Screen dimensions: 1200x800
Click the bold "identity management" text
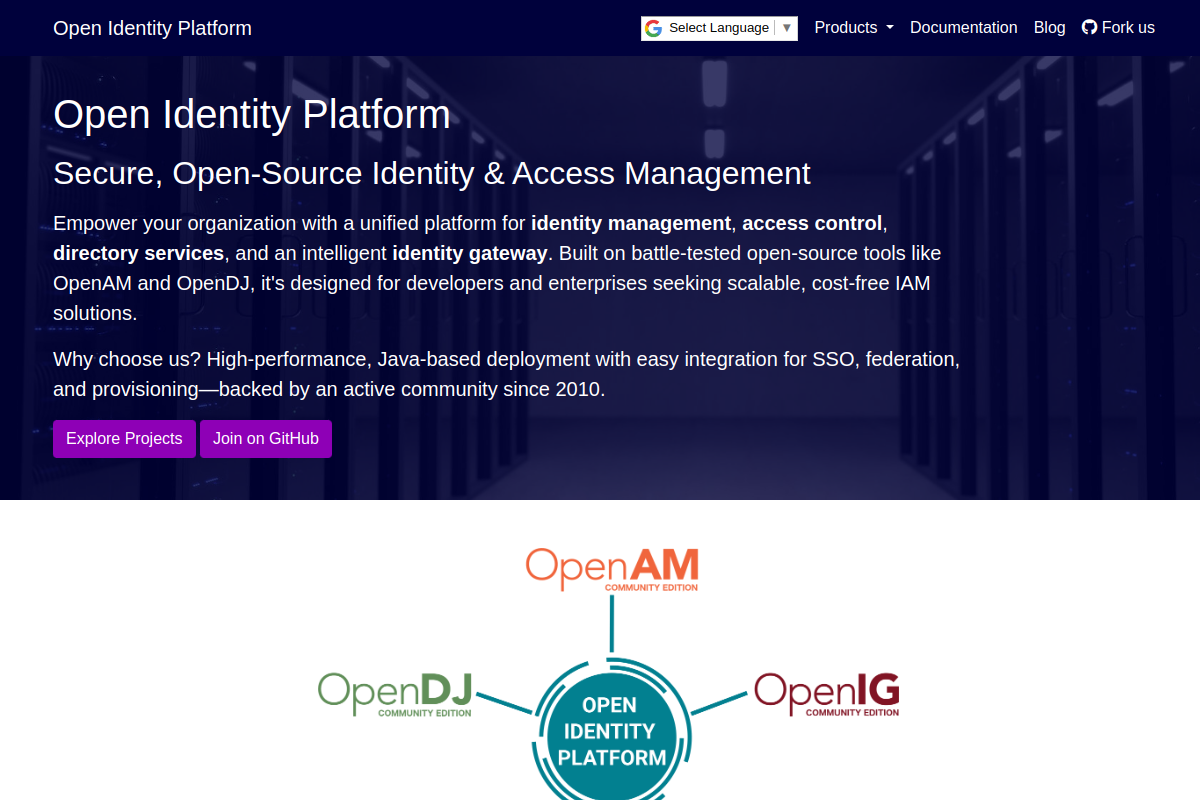[x=631, y=223]
